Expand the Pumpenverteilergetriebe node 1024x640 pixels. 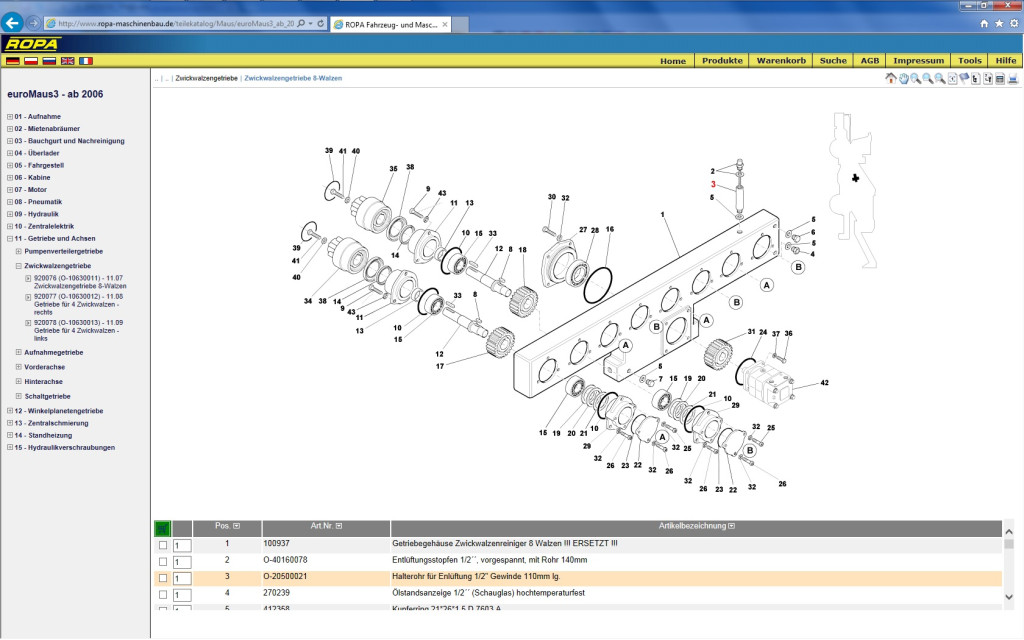click(19, 251)
